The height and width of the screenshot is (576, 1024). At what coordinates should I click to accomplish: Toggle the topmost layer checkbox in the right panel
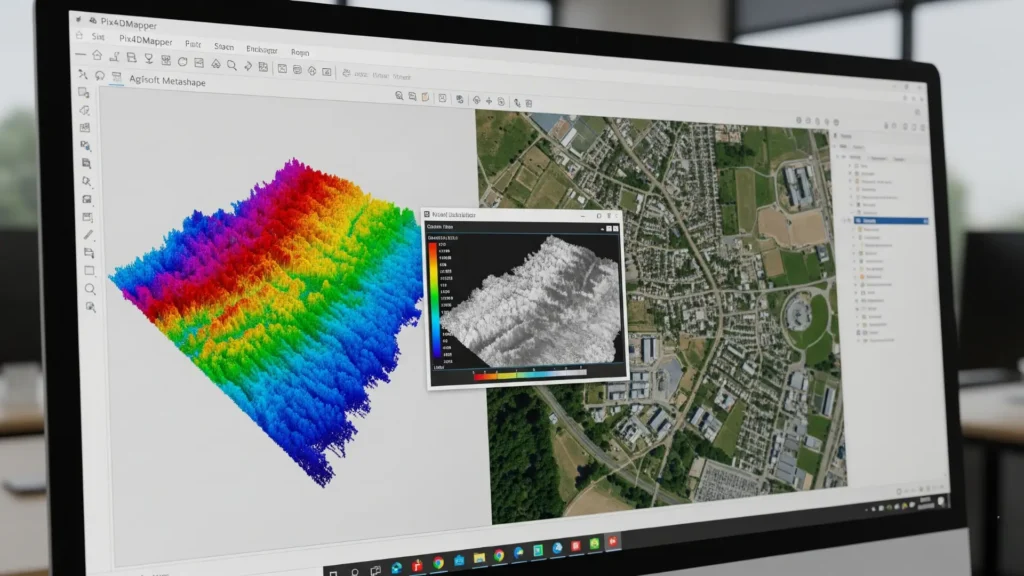click(849, 165)
